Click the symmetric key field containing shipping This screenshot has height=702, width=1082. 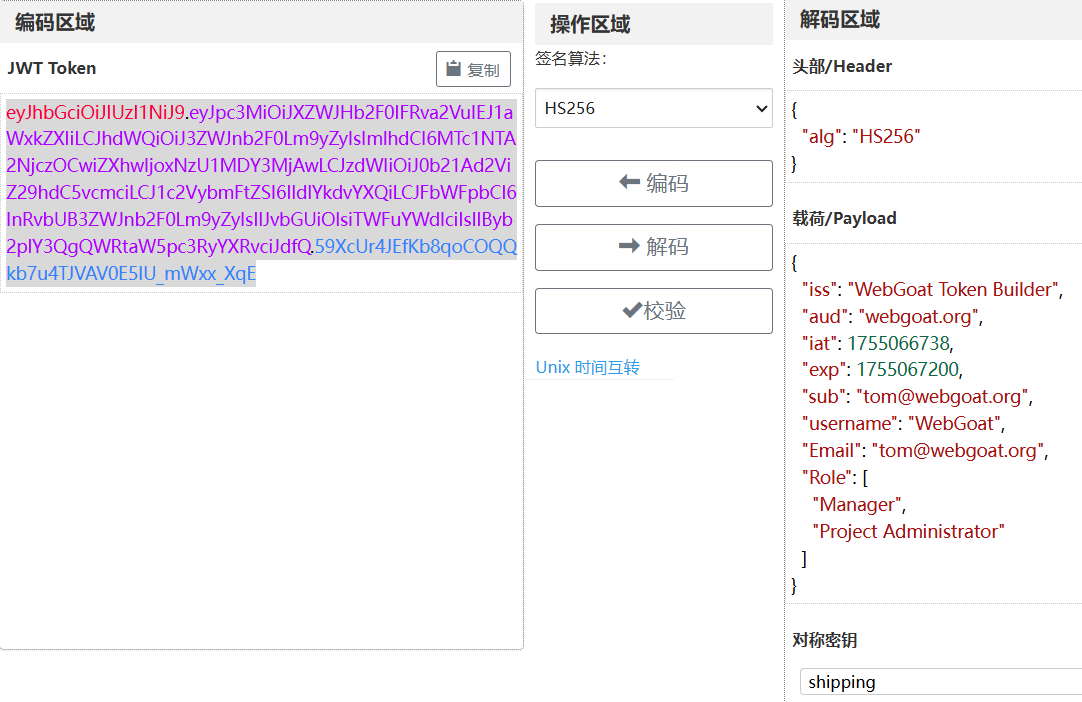coord(941,682)
